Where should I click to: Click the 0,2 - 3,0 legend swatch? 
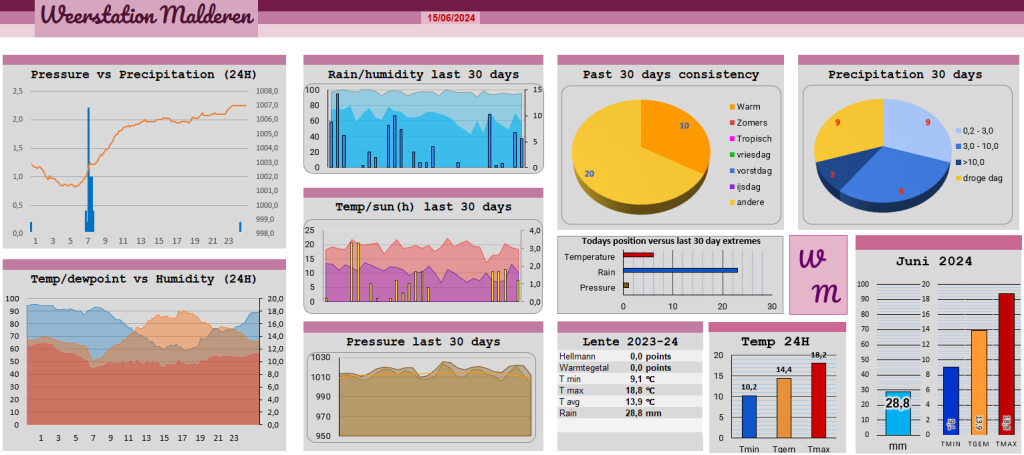click(956, 131)
